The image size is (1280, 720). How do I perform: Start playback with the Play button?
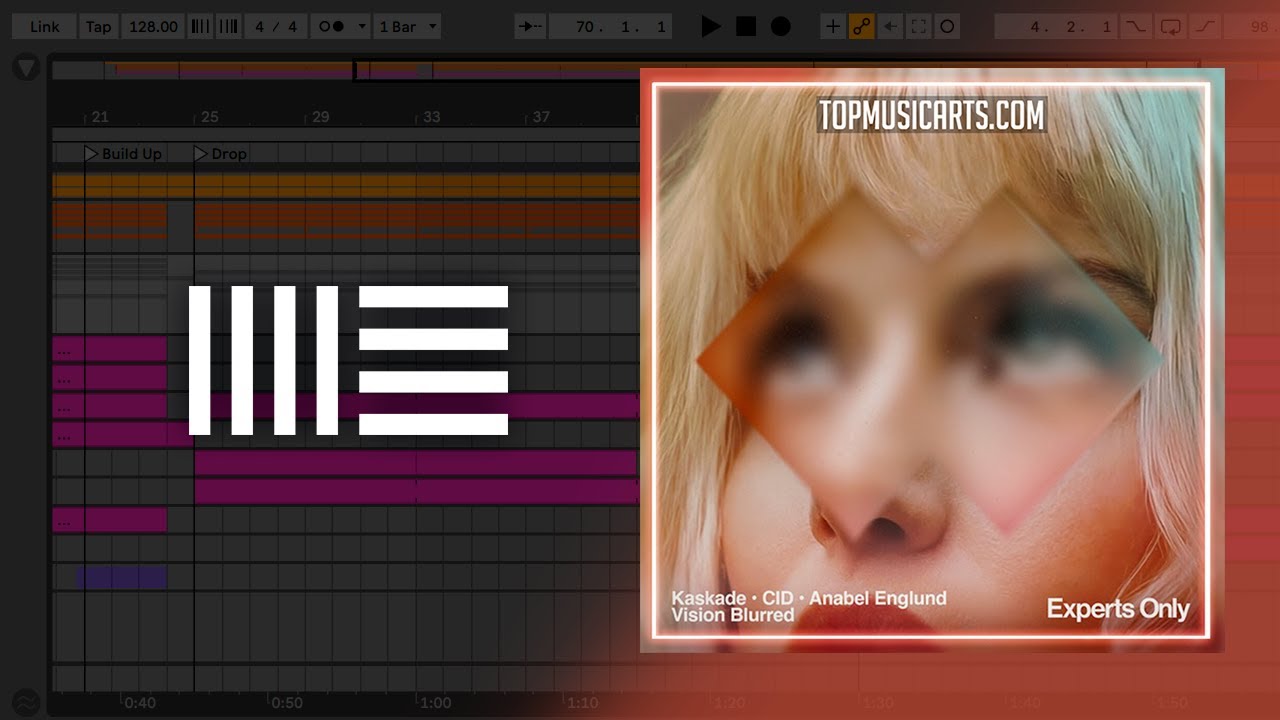[x=711, y=27]
